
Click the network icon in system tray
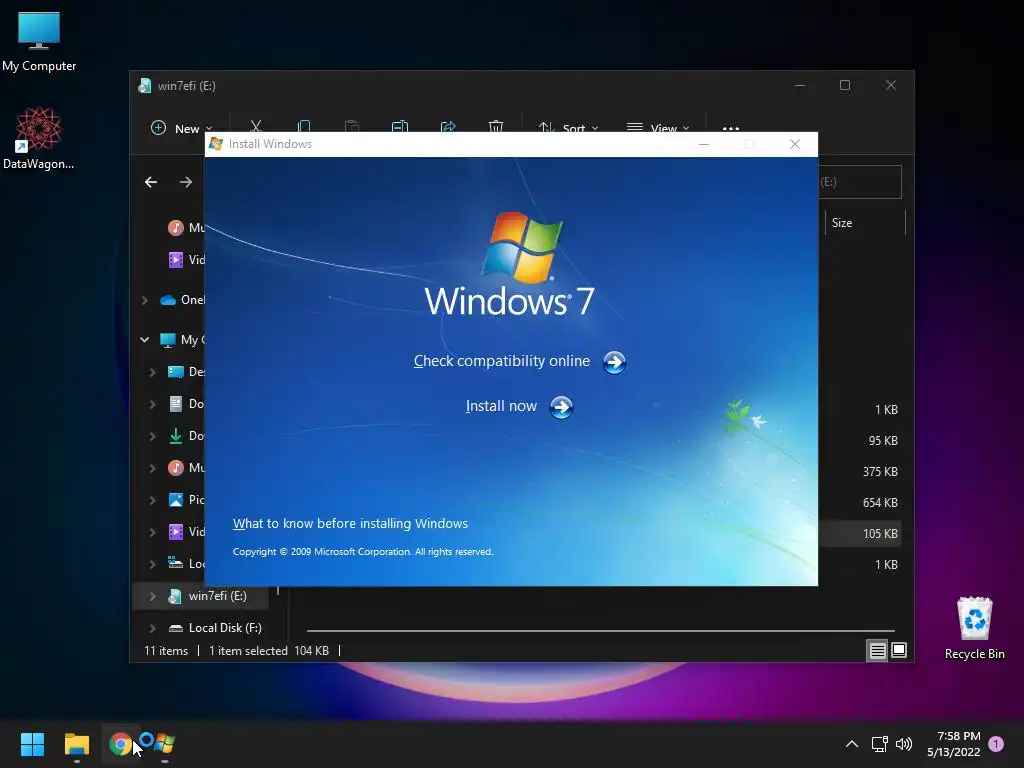coord(880,744)
